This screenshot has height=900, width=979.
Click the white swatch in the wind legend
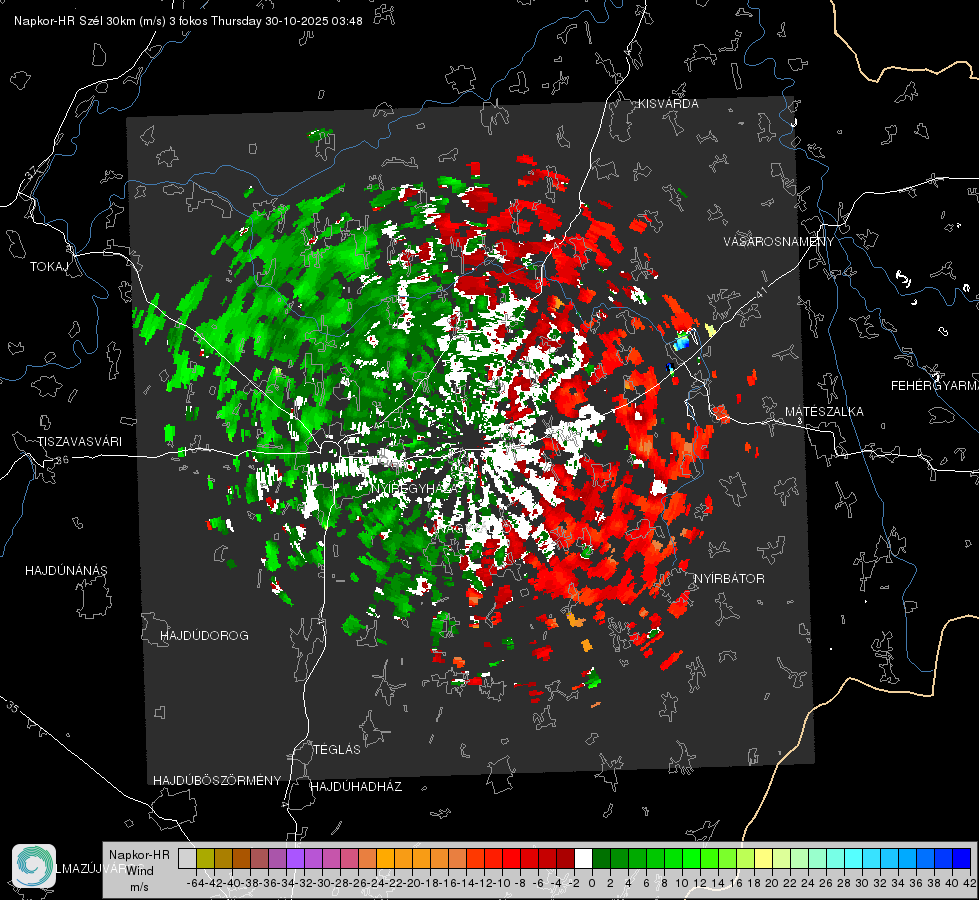click(x=583, y=858)
